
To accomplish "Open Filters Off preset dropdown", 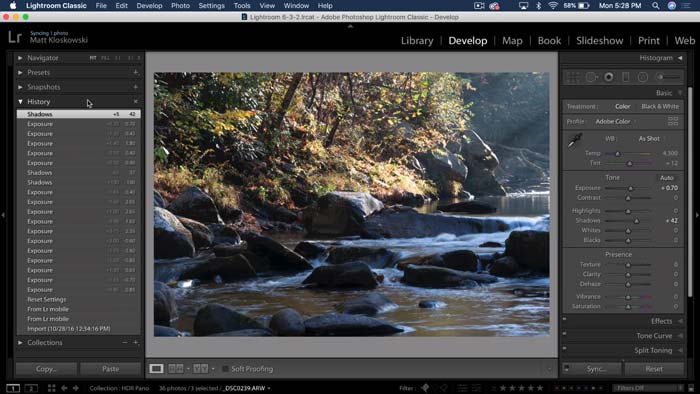I will (648, 388).
